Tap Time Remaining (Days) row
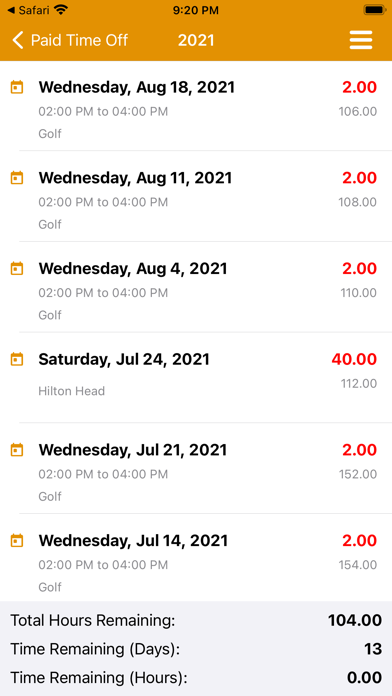Viewport: 392px width, 696px height. pos(196,649)
